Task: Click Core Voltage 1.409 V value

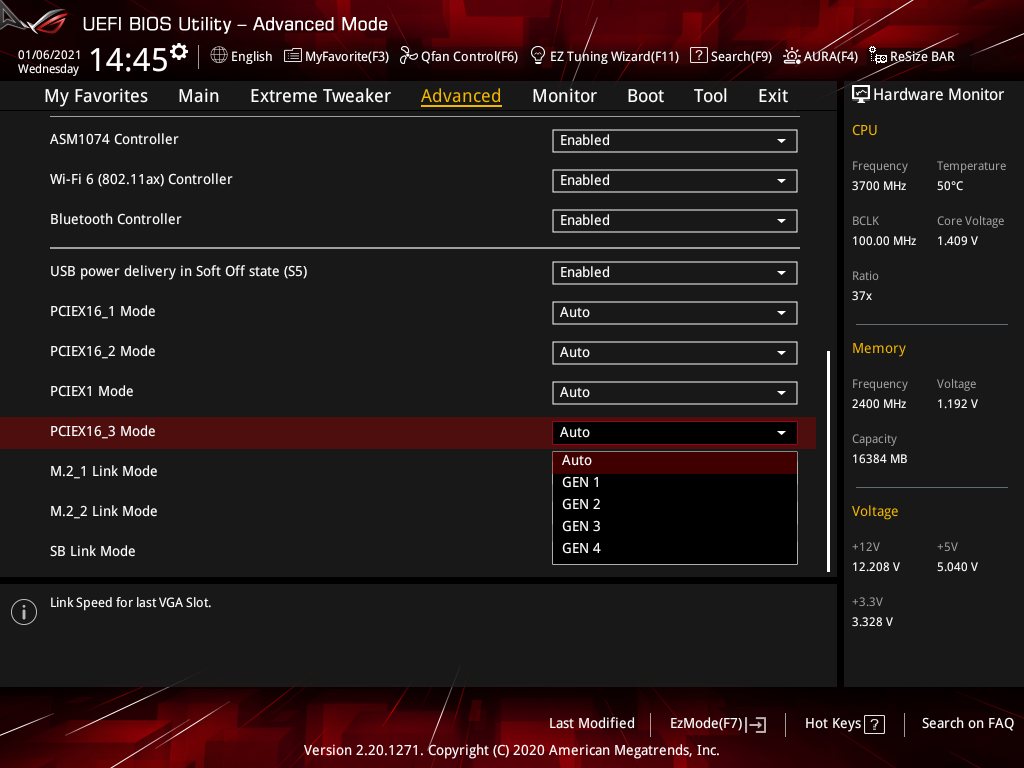Action: pos(957,241)
